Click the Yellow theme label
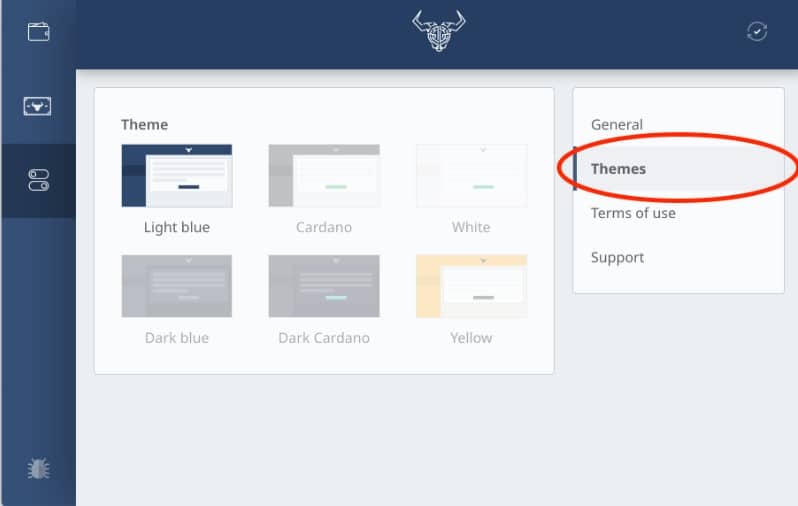This screenshot has height=506, width=798. click(471, 338)
